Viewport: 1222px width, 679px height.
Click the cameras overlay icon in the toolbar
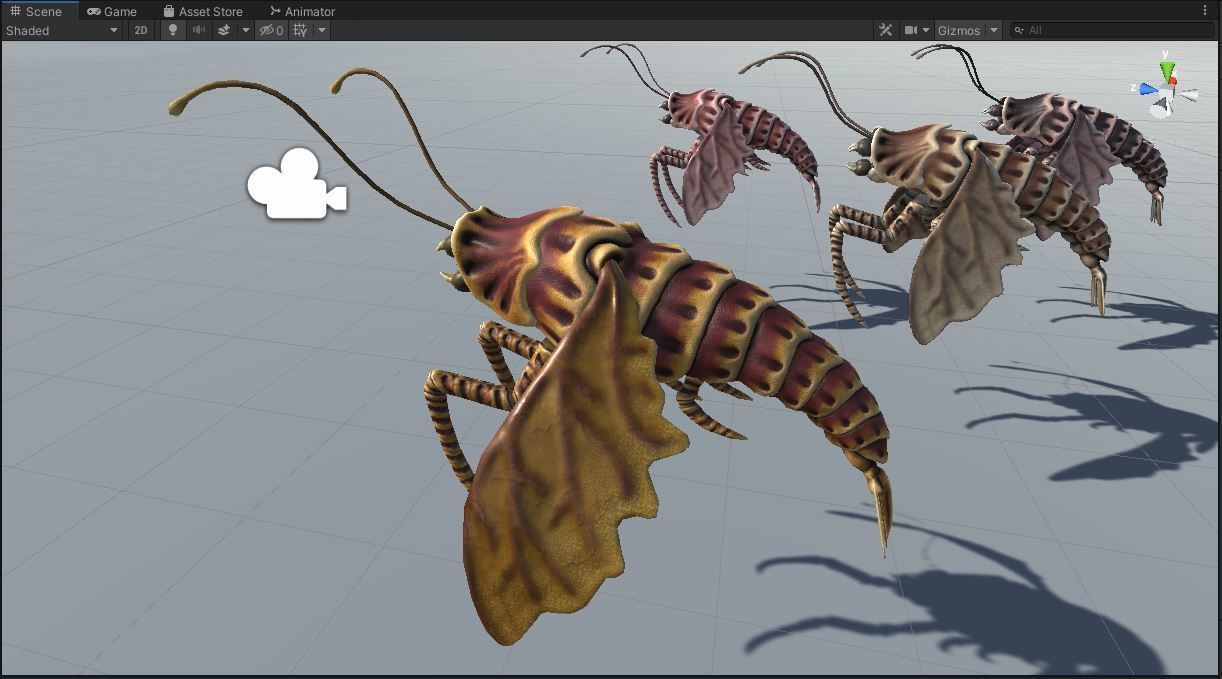click(911, 30)
